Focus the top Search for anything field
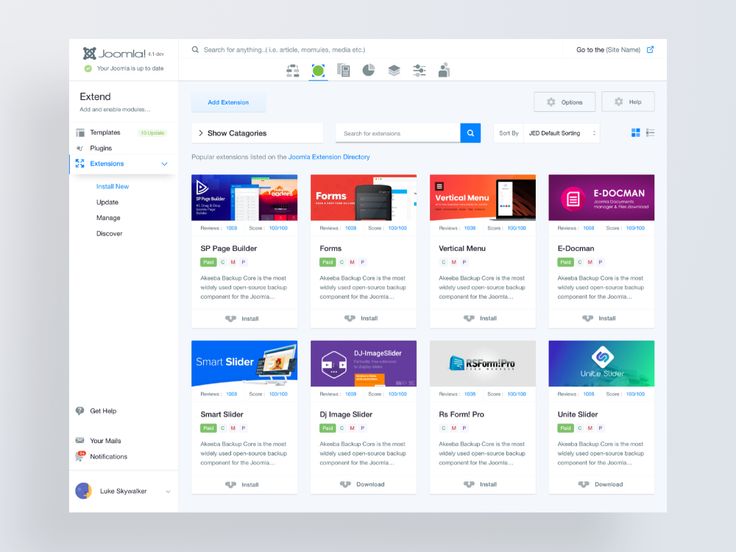 pos(284,49)
